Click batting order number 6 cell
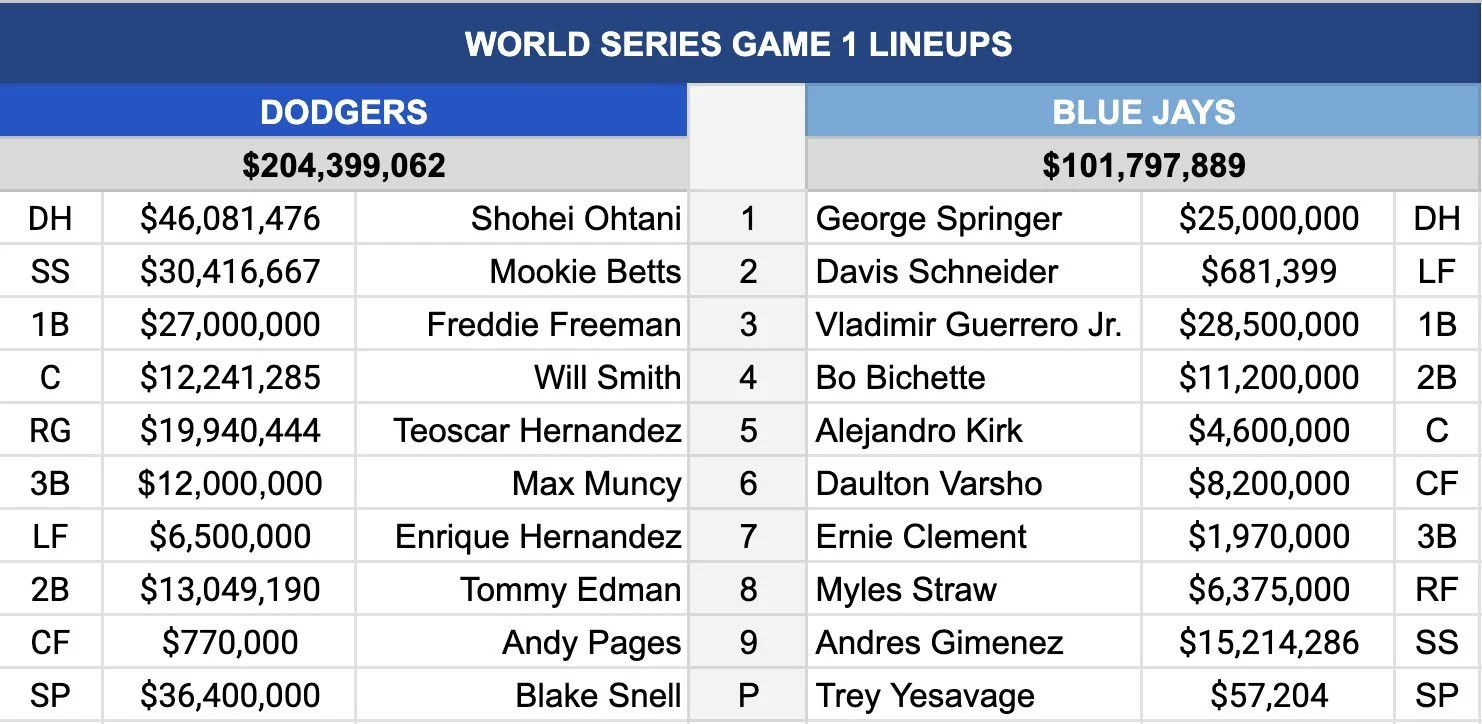 [748, 484]
